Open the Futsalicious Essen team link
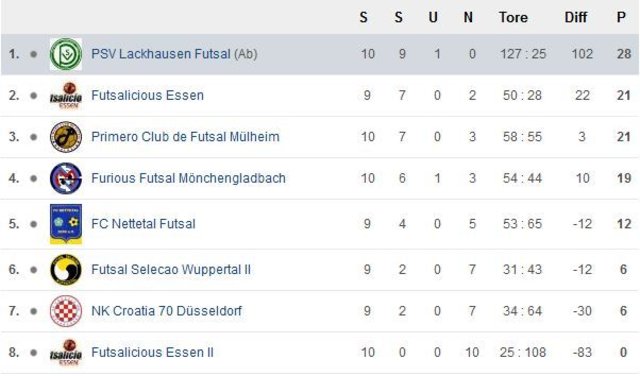The image size is (640, 376). point(147,96)
